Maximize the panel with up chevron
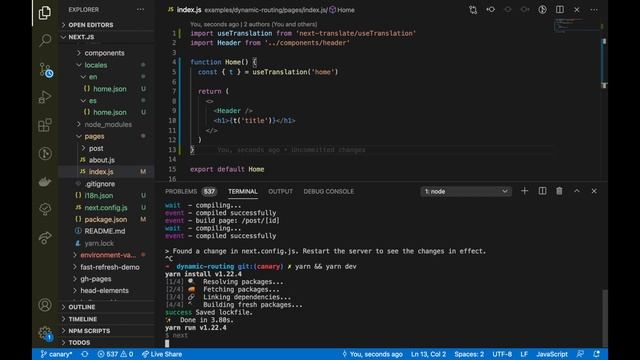The width and height of the screenshot is (640, 360). click(x=577, y=191)
